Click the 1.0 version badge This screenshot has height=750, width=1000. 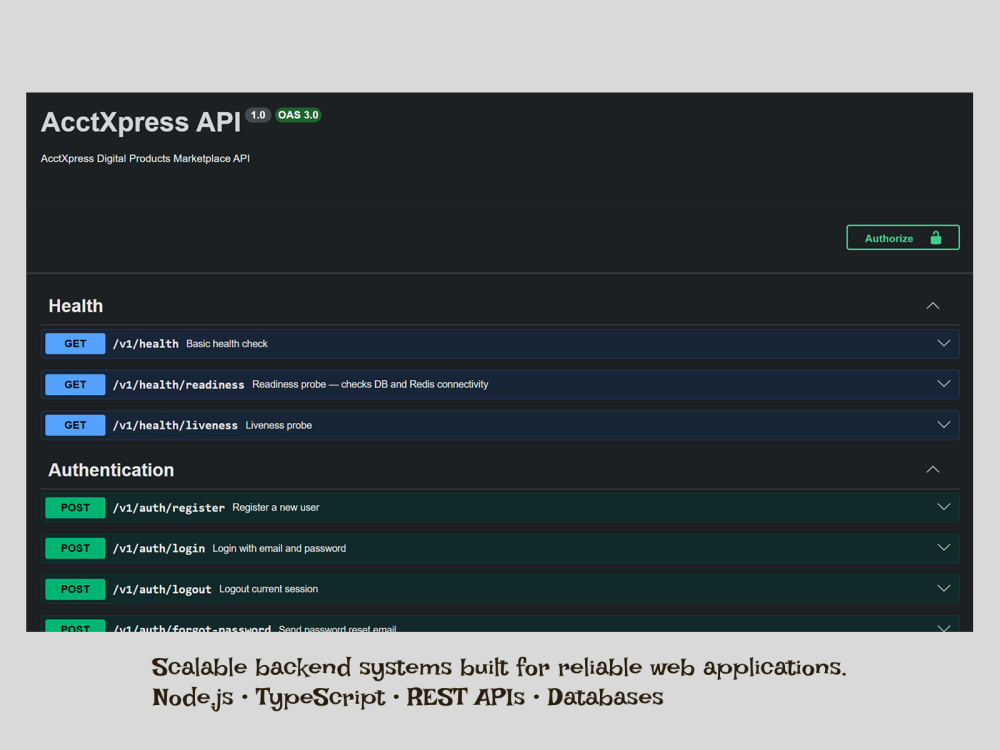pyautogui.click(x=258, y=115)
